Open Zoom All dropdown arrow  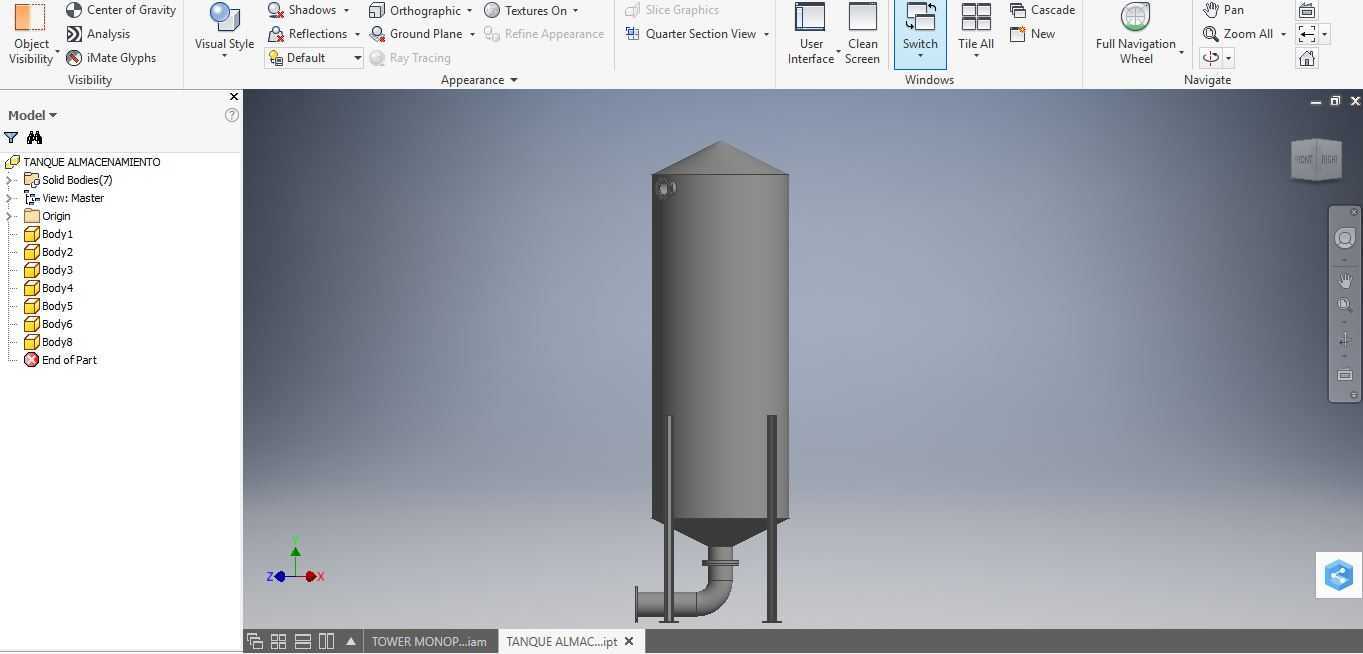(1283, 34)
